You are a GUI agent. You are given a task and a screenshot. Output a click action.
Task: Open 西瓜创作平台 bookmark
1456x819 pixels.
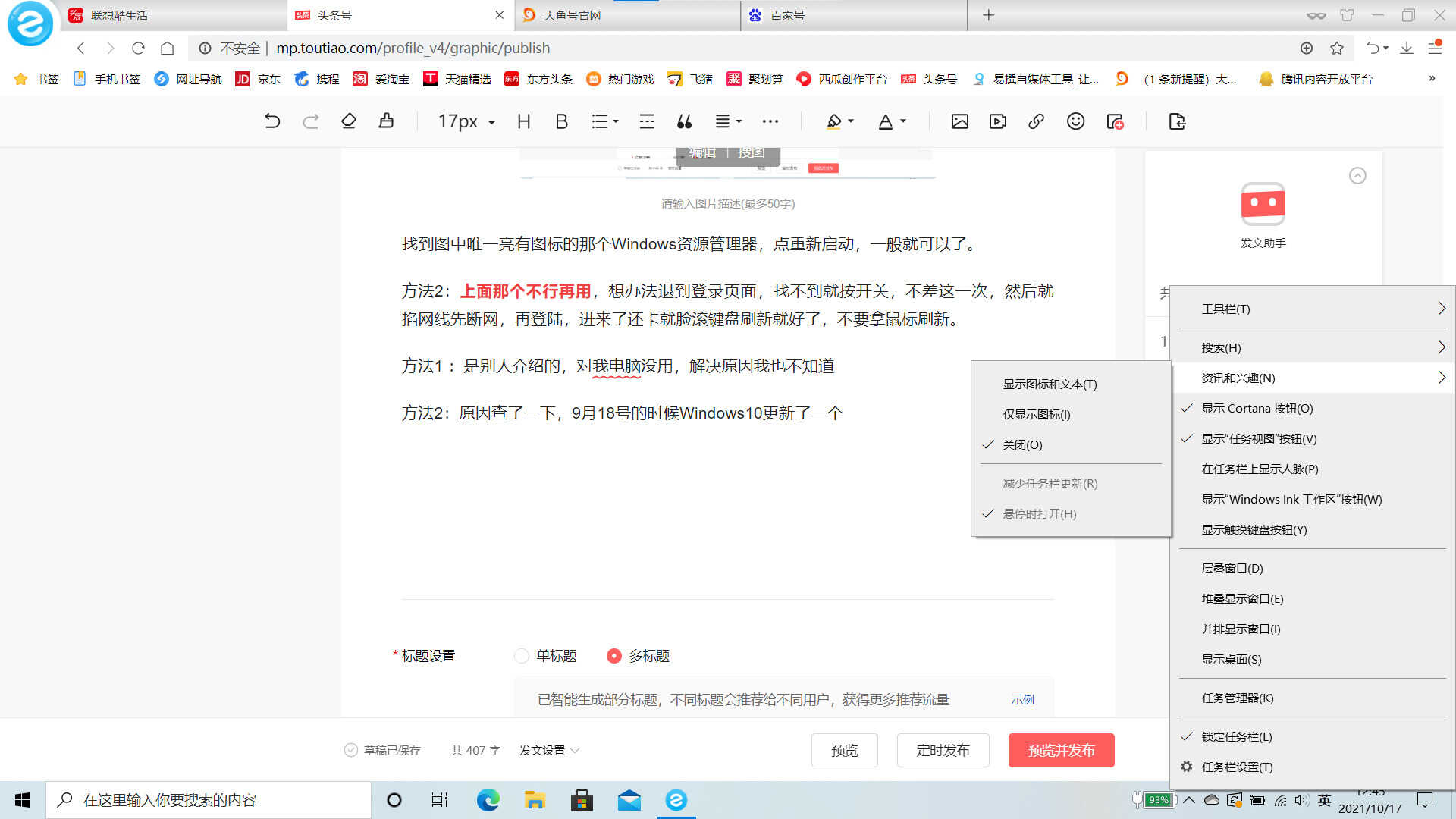click(842, 79)
